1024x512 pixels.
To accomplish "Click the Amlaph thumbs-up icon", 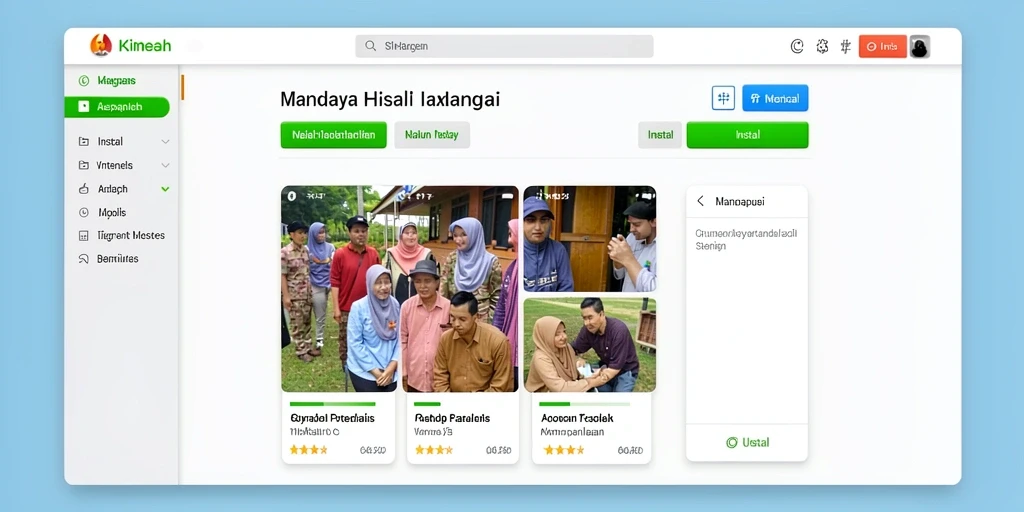I will 84,189.
